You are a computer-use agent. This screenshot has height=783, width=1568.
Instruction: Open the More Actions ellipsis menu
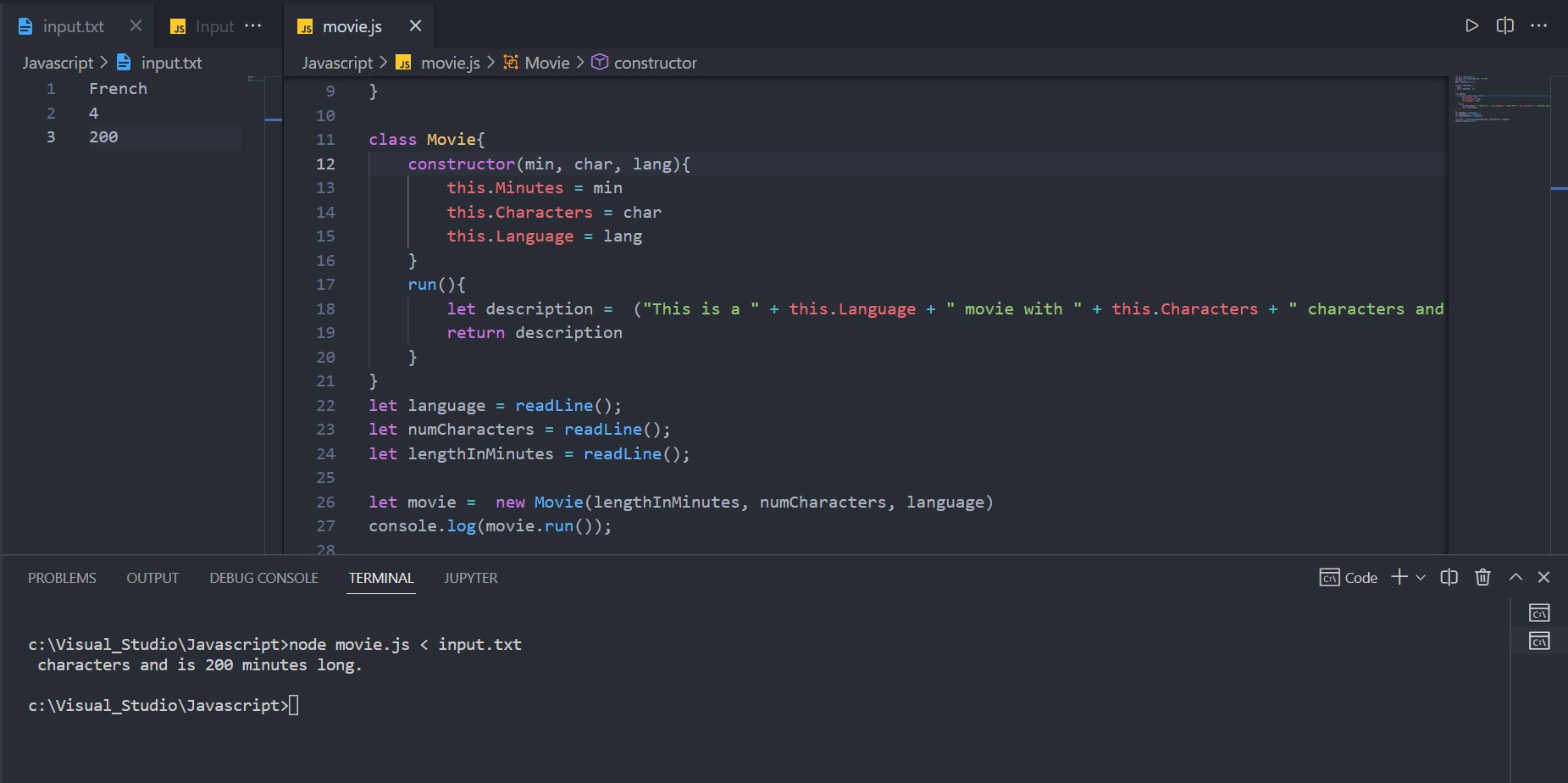pos(1541,25)
